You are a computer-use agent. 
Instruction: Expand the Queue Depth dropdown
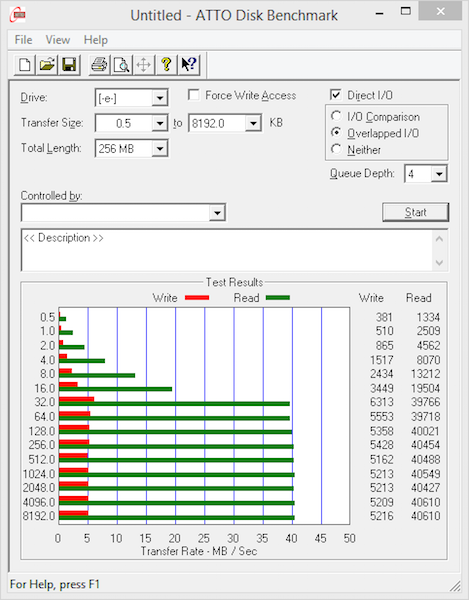click(439, 174)
